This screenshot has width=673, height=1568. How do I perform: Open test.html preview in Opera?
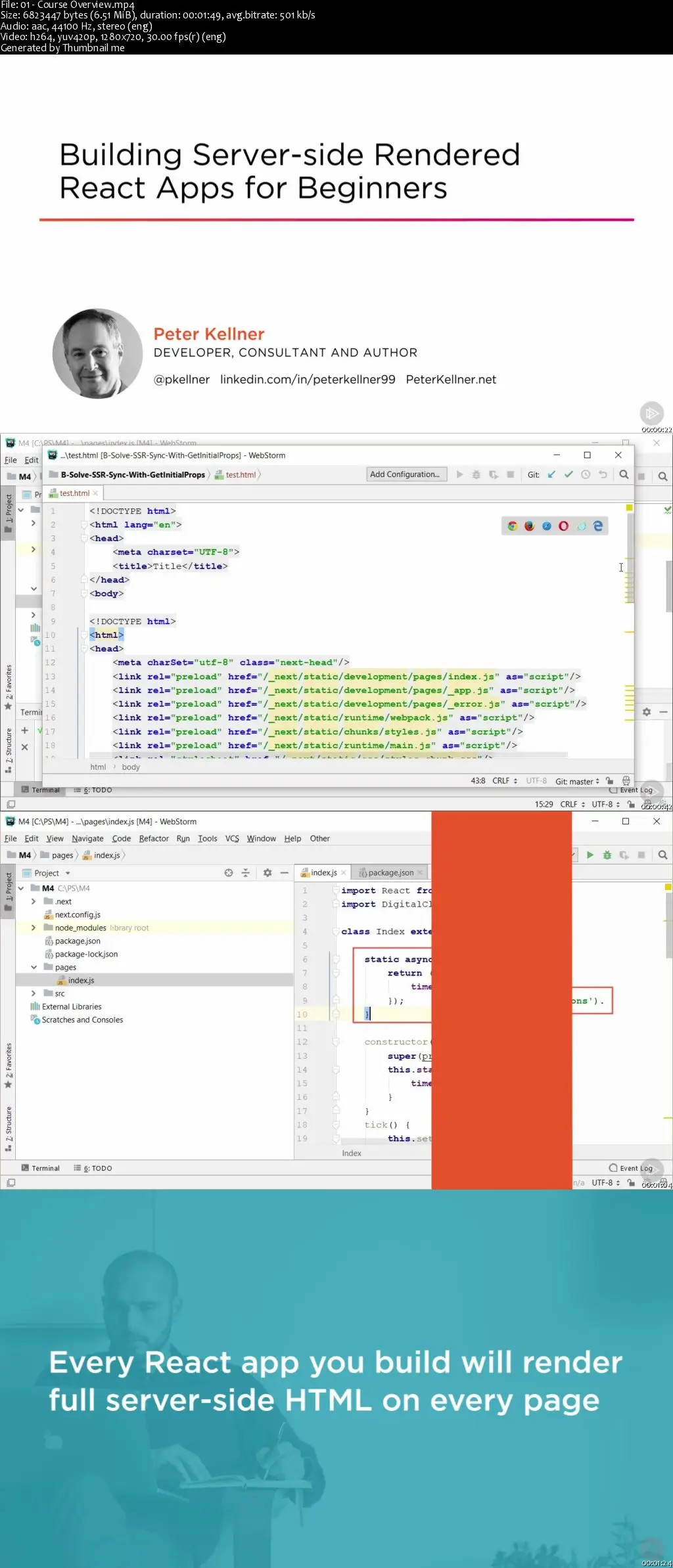click(563, 526)
